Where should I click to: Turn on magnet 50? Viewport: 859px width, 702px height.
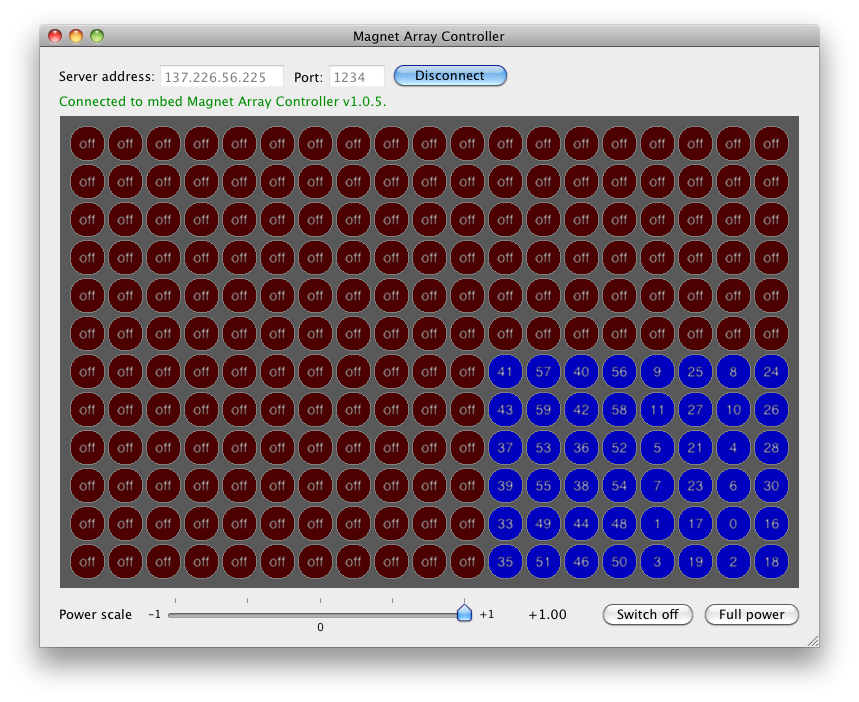click(619, 562)
